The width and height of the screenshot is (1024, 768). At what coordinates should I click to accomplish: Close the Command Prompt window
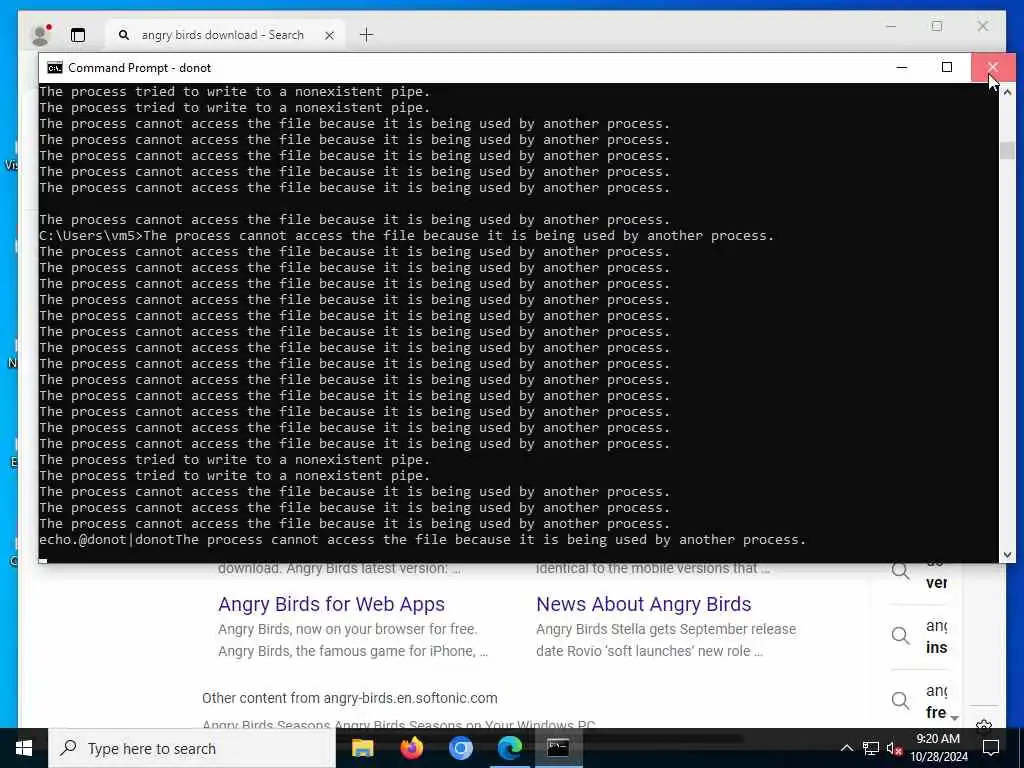(x=993, y=67)
